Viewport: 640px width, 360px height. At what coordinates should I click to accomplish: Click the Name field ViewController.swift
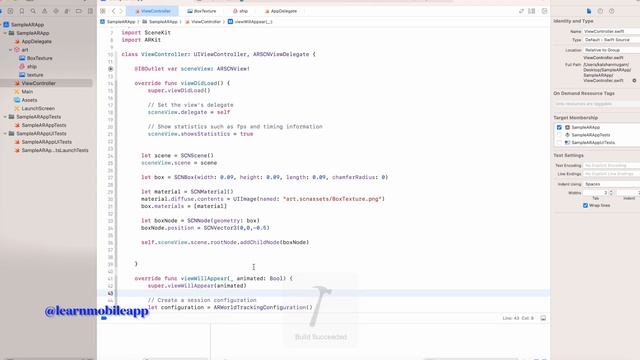coord(611,31)
